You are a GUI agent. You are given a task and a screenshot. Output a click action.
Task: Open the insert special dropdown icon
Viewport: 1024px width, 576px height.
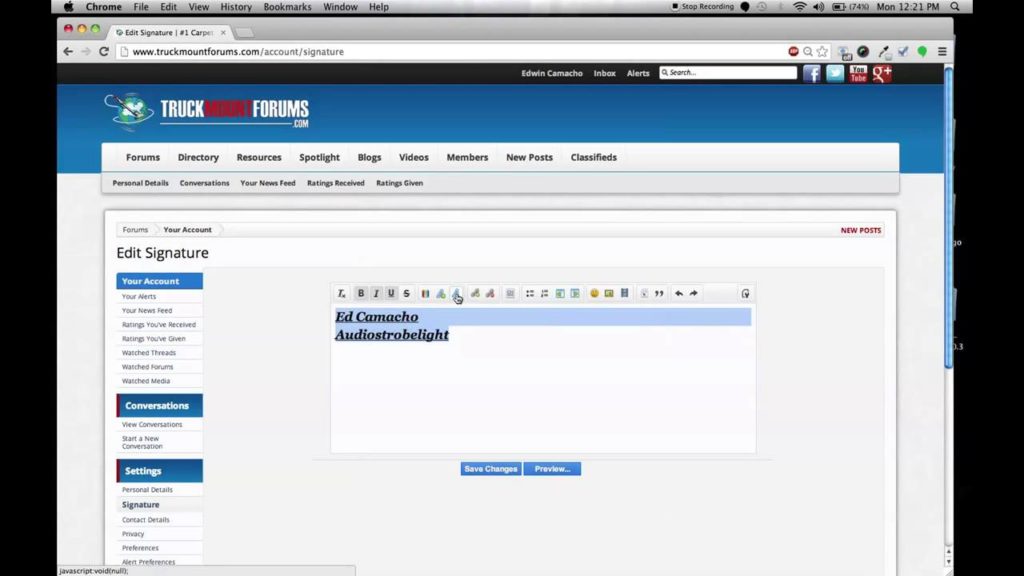[x=644, y=294]
